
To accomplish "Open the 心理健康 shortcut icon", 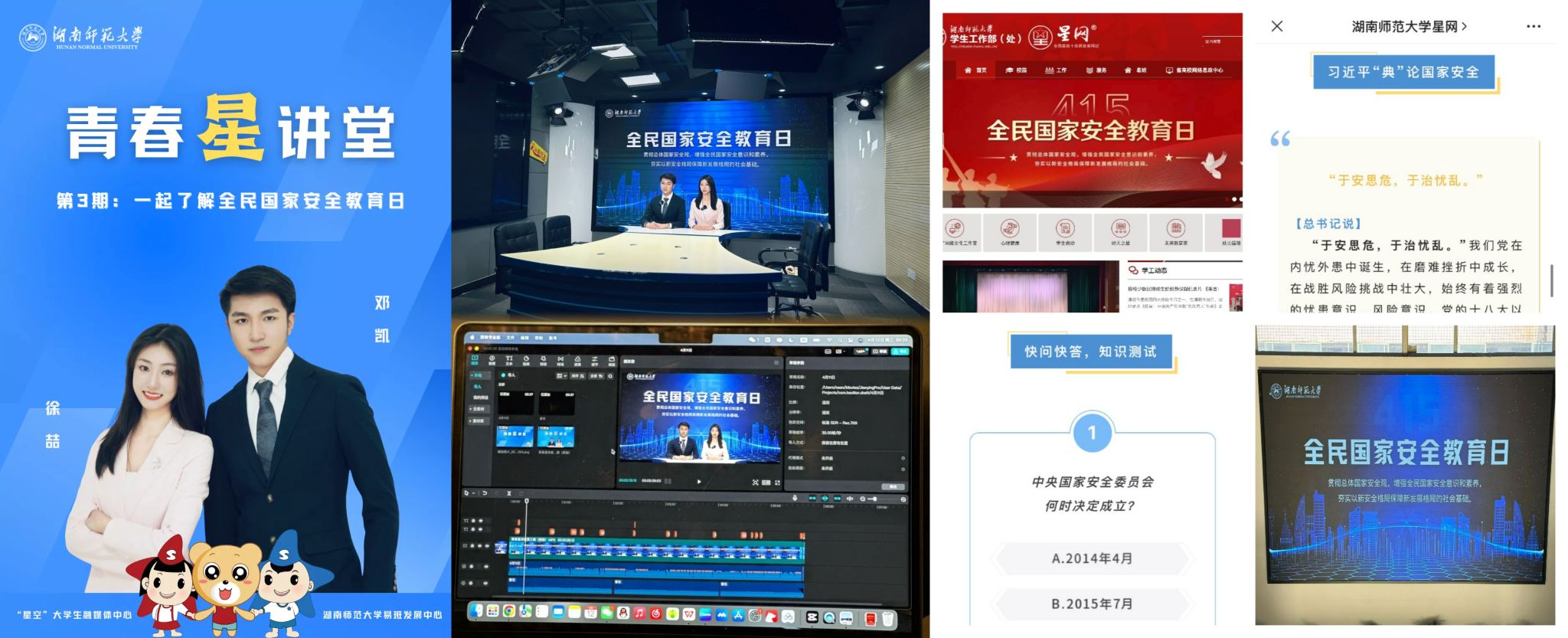I will [1010, 231].
